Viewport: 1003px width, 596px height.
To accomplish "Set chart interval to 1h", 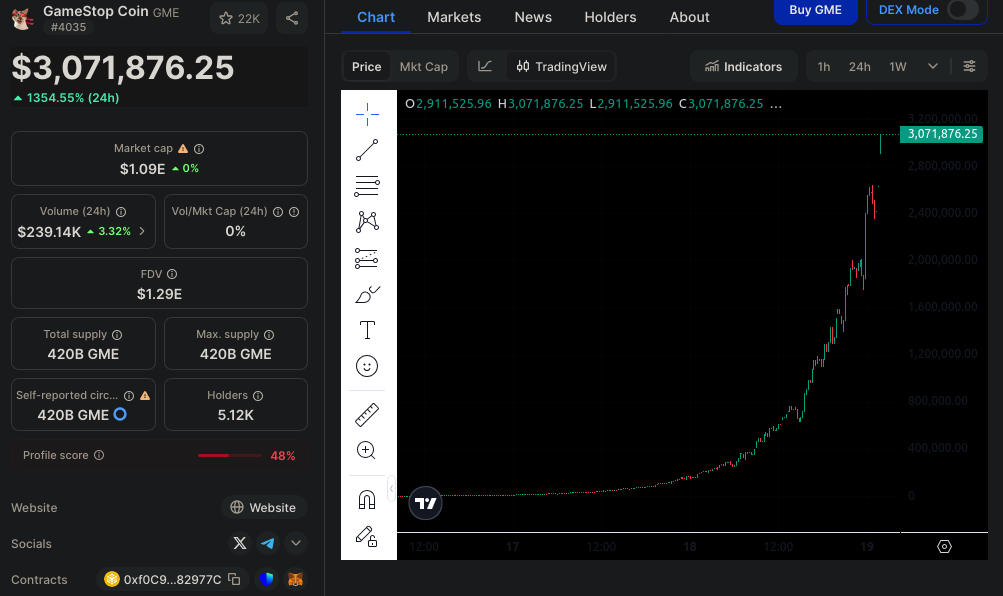I will [824, 67].
